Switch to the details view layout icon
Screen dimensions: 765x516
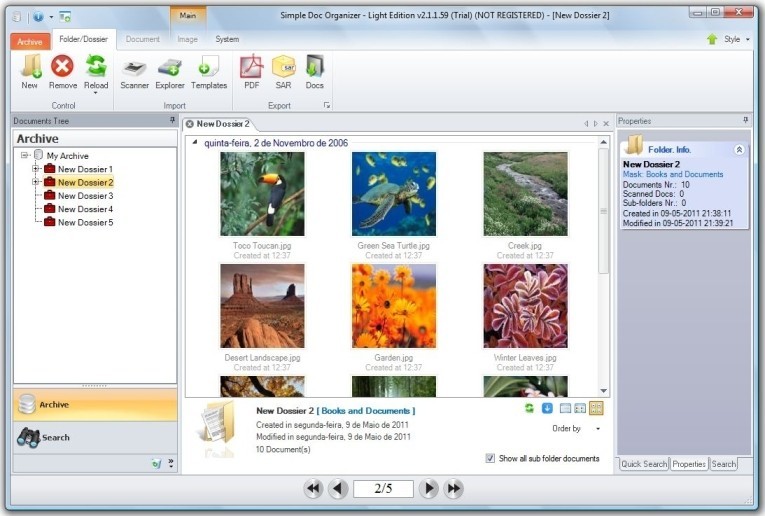580,408
